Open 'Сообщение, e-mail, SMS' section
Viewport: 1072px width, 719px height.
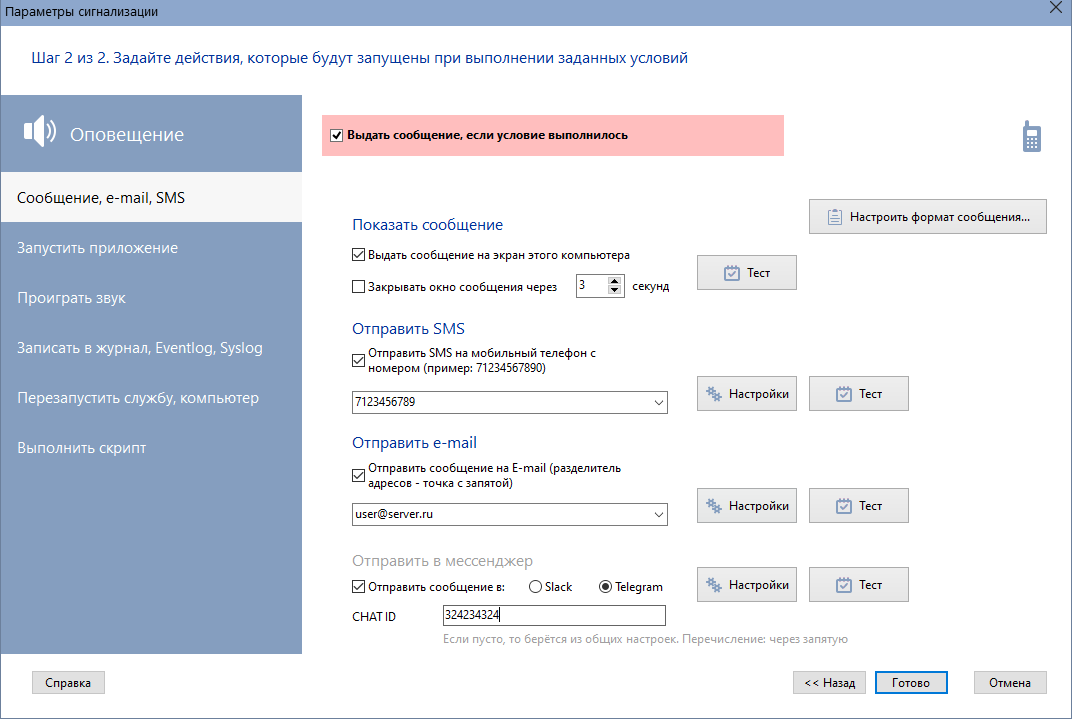click(151, 198)
